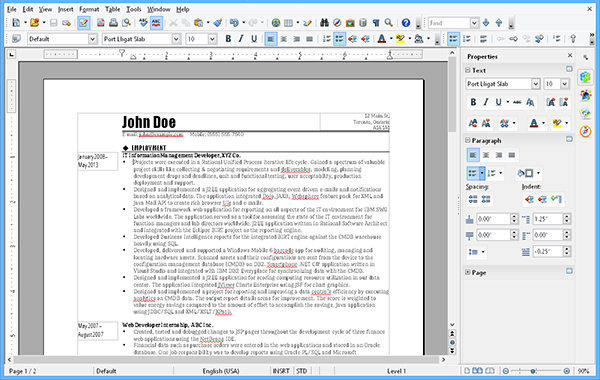
Task: Toggle Underline in the formatting toolbar
Action: [x=254, y=39]
